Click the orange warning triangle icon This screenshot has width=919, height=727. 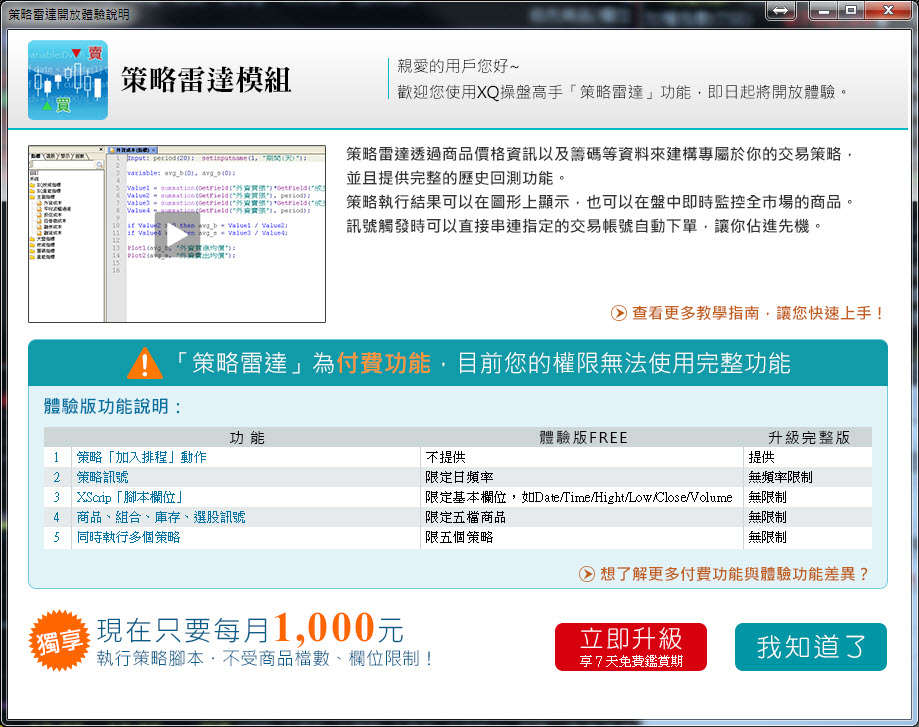coord(144,363)
